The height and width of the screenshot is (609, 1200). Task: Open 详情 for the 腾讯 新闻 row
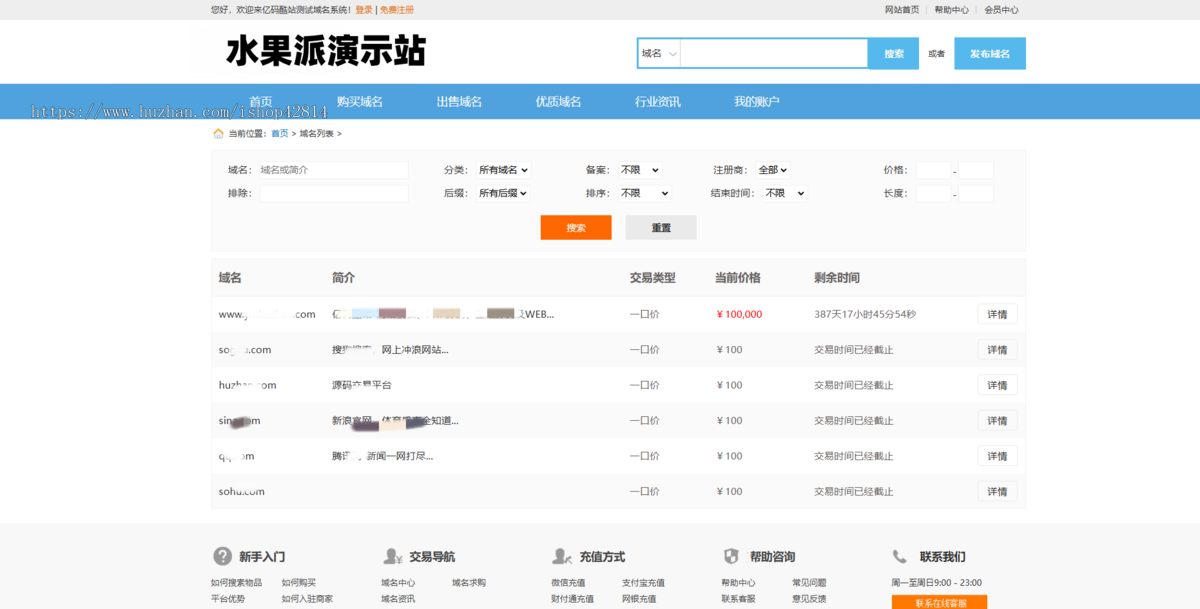click(x=997, y=456)
